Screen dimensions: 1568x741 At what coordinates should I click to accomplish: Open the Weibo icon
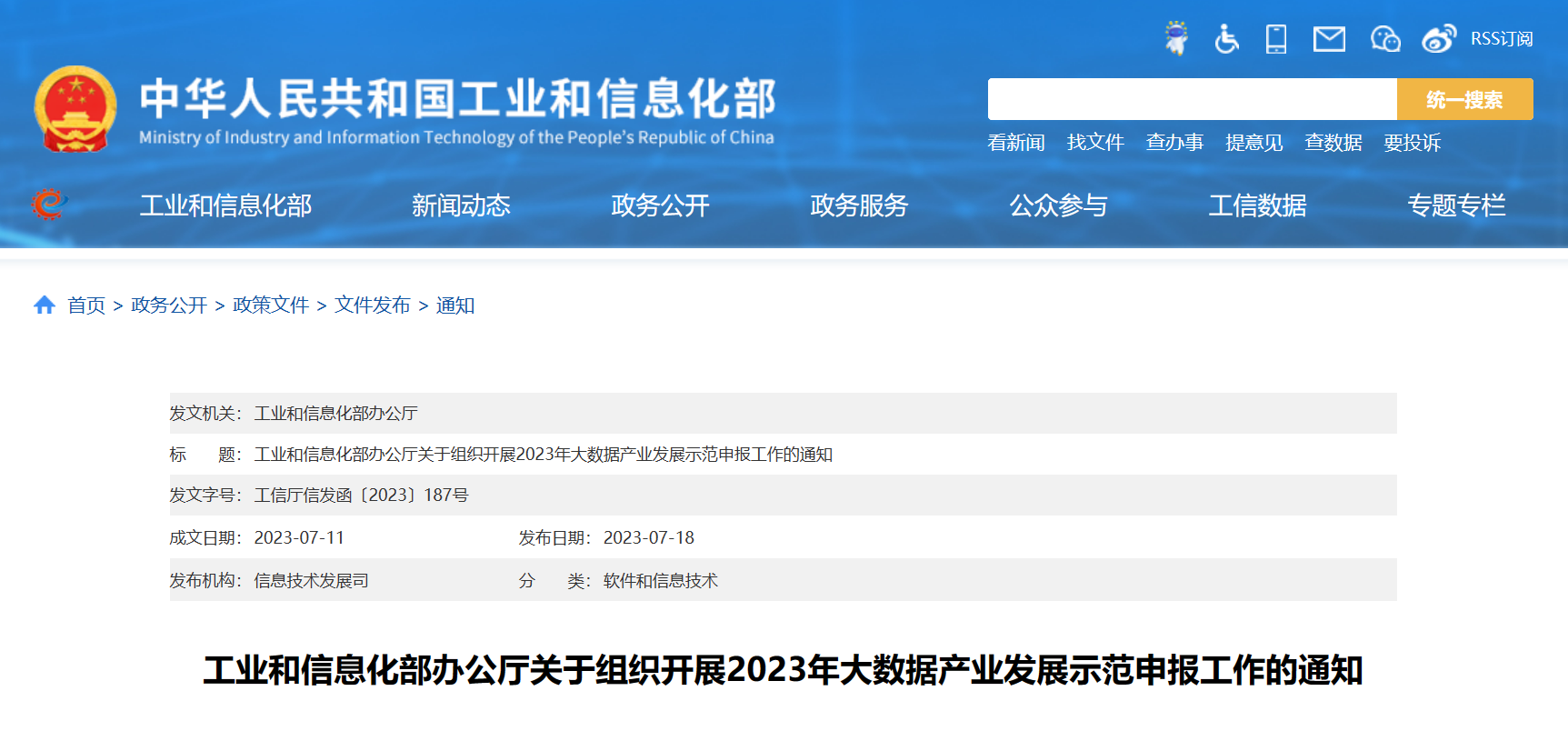(1439, 38)
